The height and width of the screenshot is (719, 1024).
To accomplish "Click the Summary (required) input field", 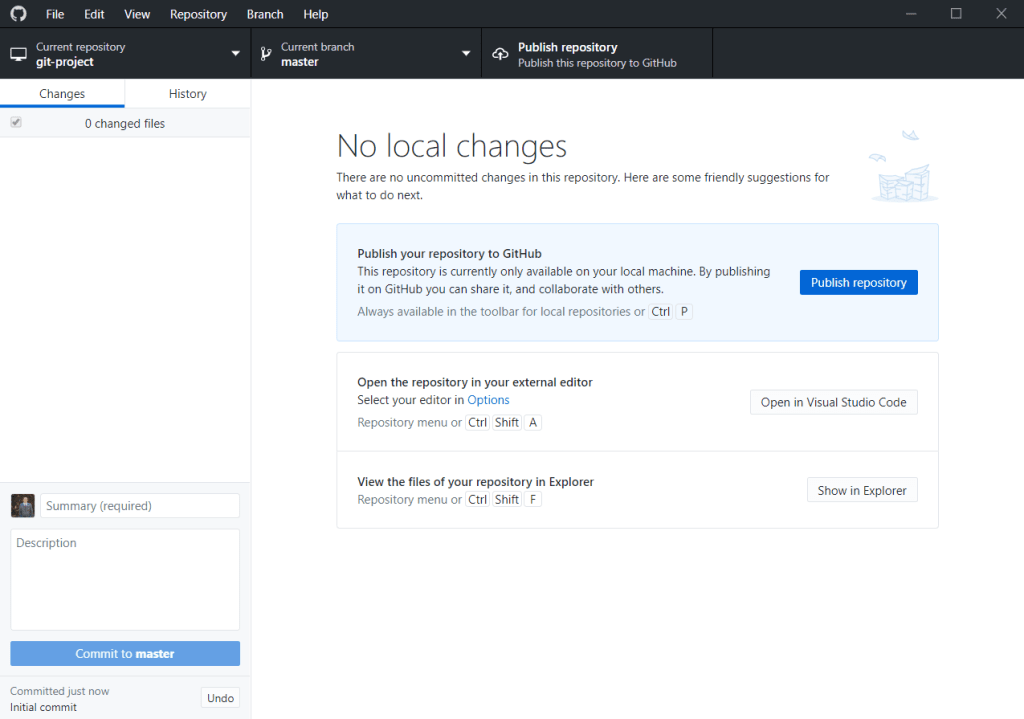I will click(x=140, y=506).
